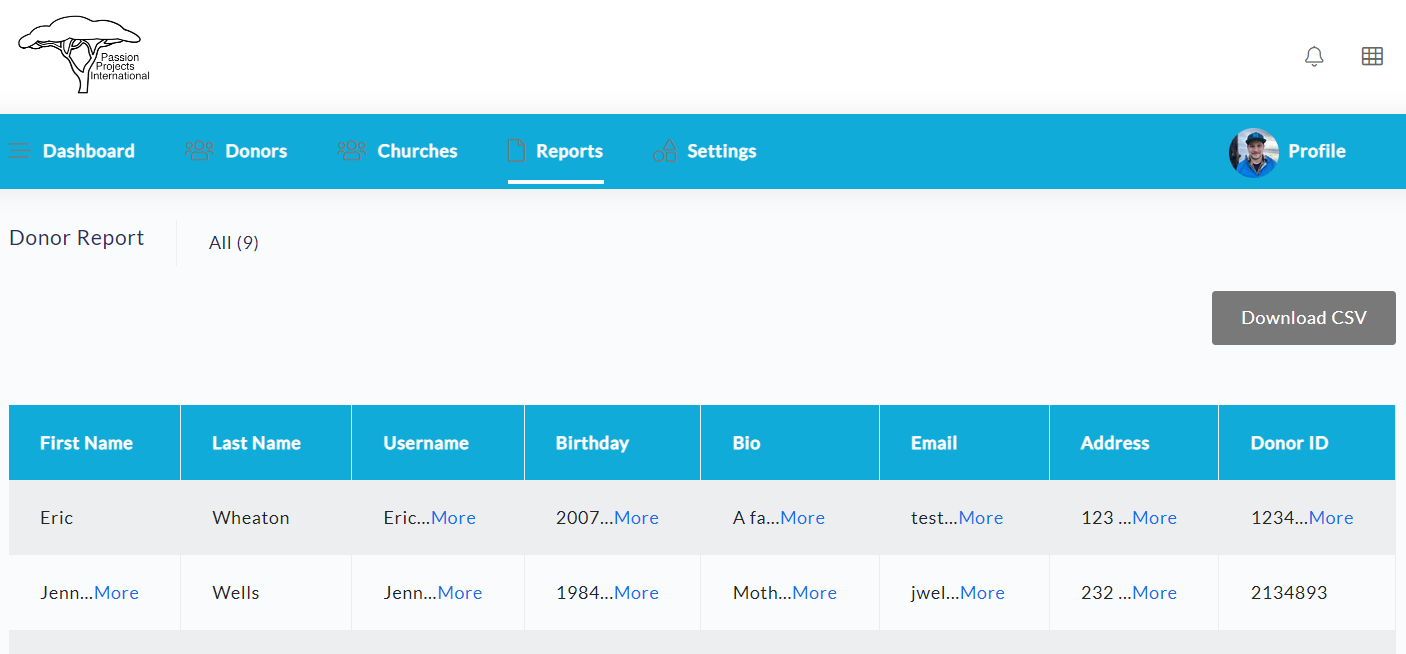The width and height of the screenshot is (1406, 654).
Task: Open the apps grid icon
Action: point(1372,57)
